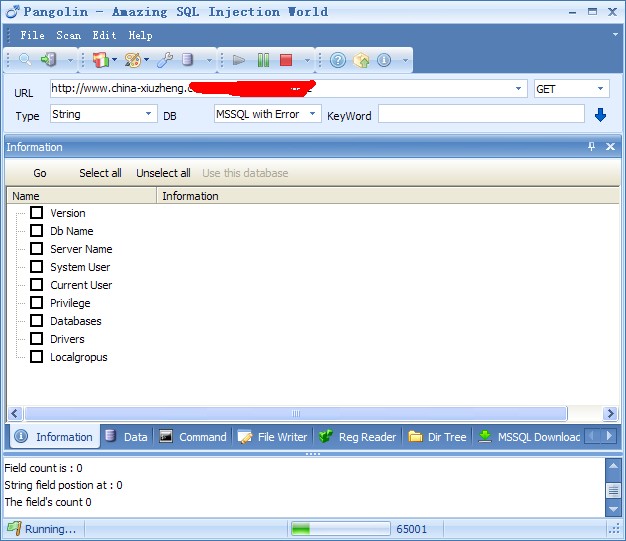Open the red cube toolbar icon

tap(101, 60)
